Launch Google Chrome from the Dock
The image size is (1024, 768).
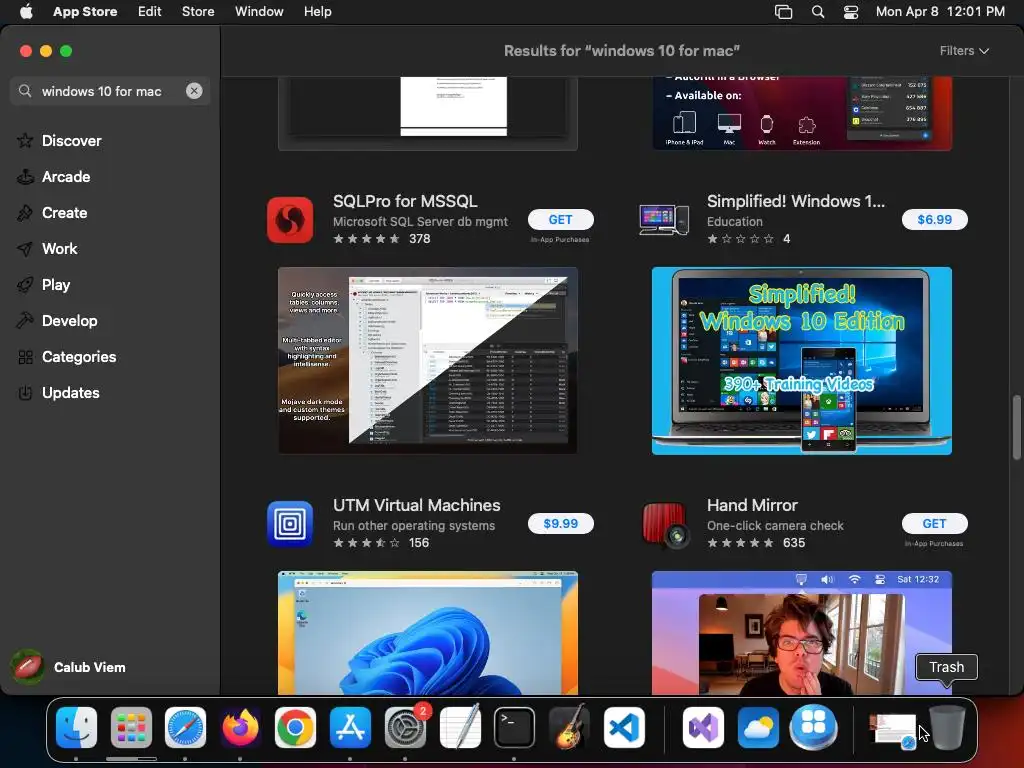pyautogui.click(x=295, y=727)
